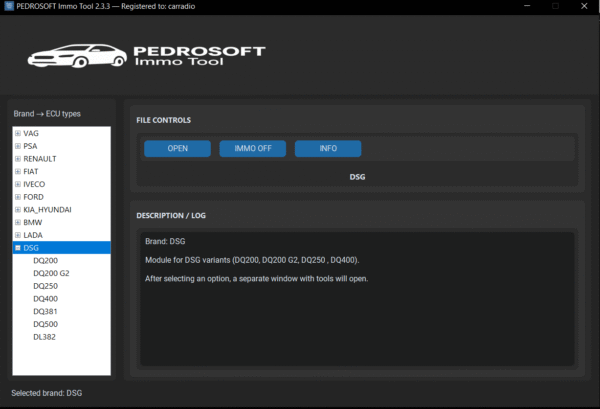Expand the IVECO brand node
This screenshot has width=600, height=409.
pos(18,184)
